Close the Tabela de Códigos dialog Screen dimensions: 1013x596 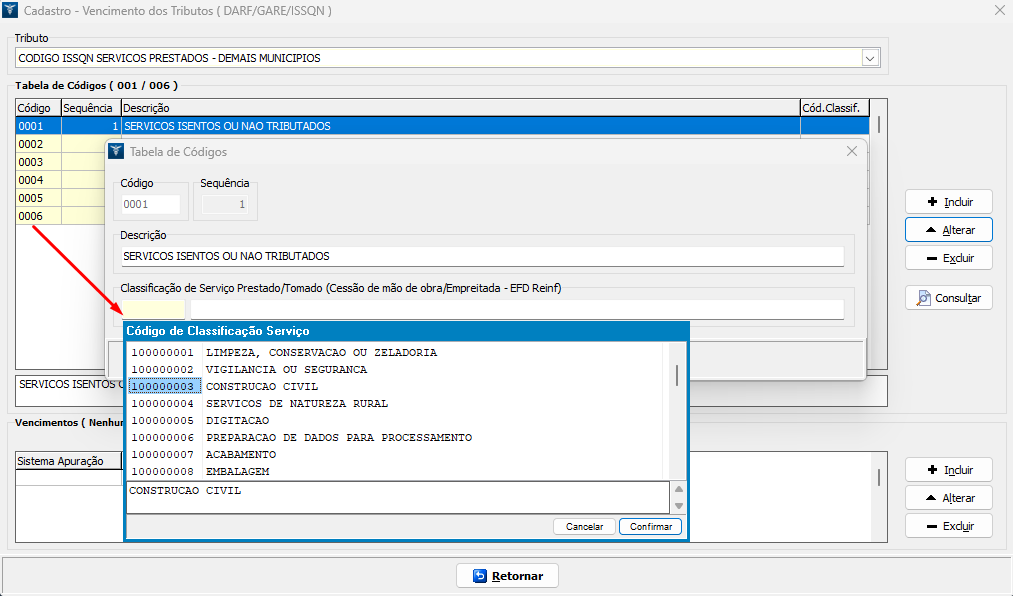click(852, 151)
